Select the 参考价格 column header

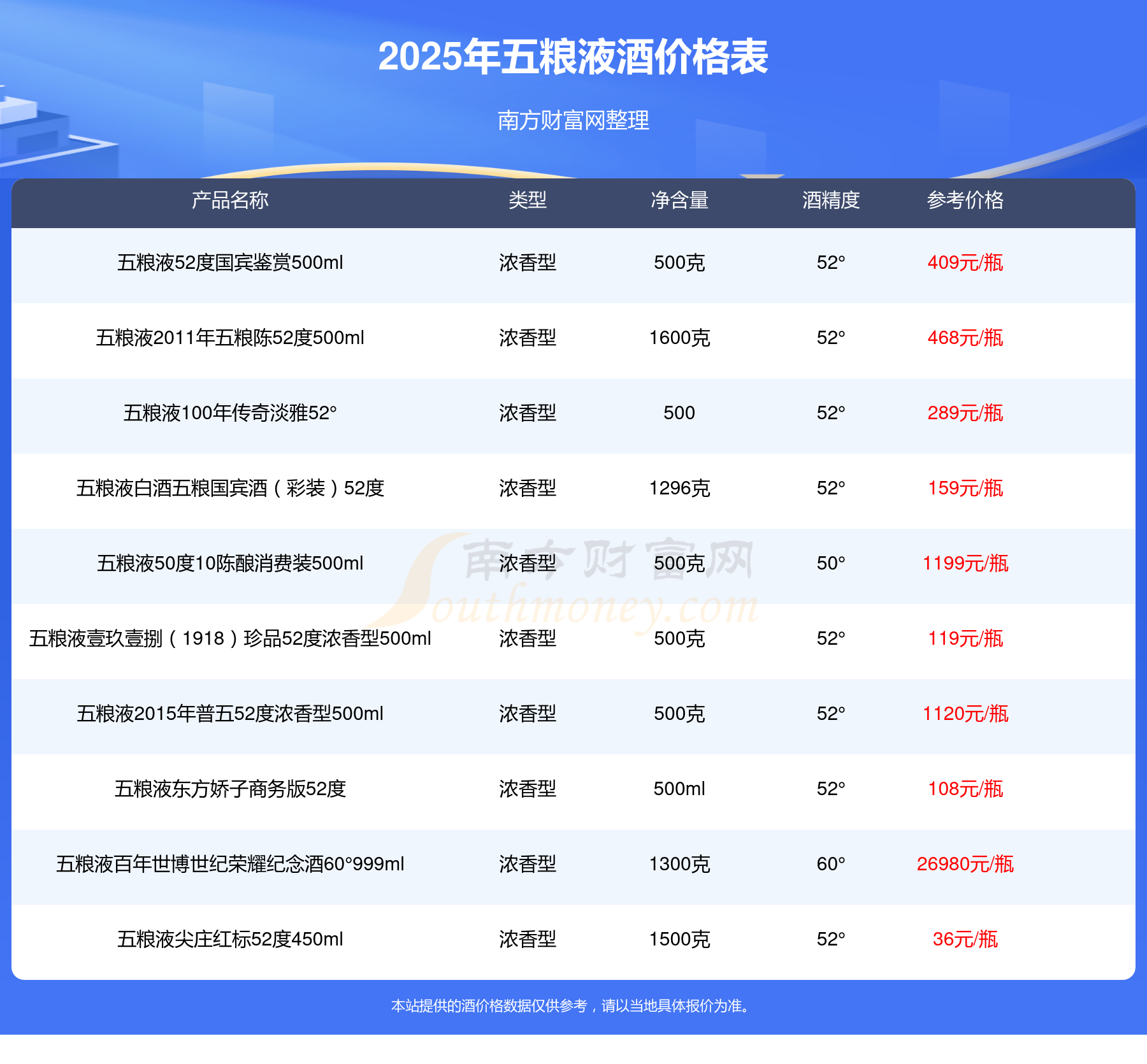pos(965,200)
